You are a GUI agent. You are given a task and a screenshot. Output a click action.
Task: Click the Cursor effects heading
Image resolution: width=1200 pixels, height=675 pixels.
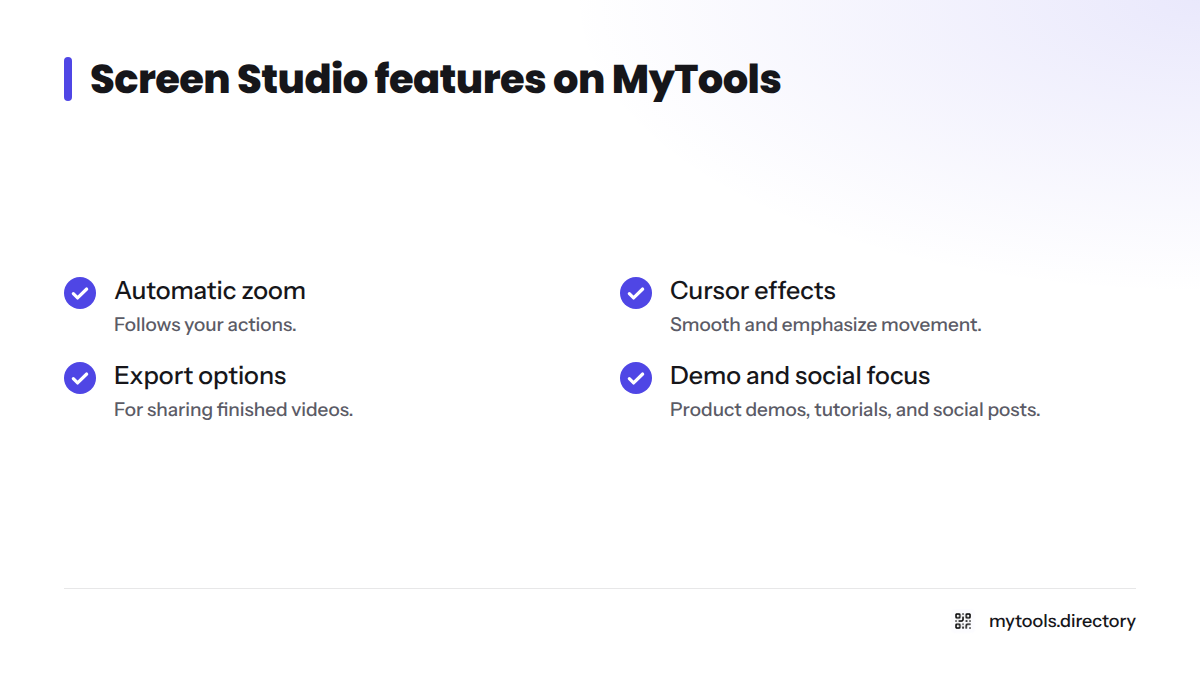pyautogui.click(x=753, y=291)
